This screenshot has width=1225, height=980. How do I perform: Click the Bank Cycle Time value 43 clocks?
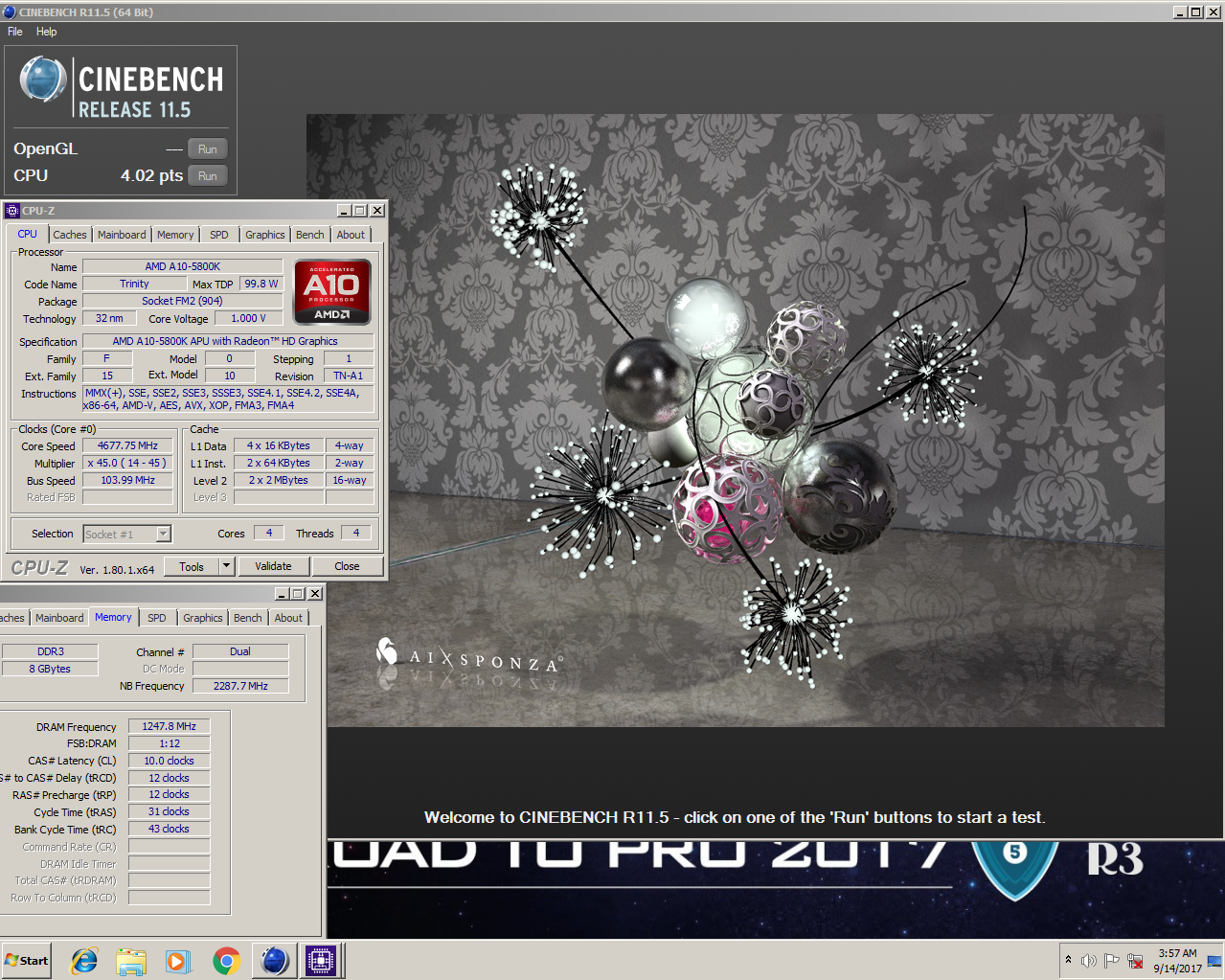point(169,829)
